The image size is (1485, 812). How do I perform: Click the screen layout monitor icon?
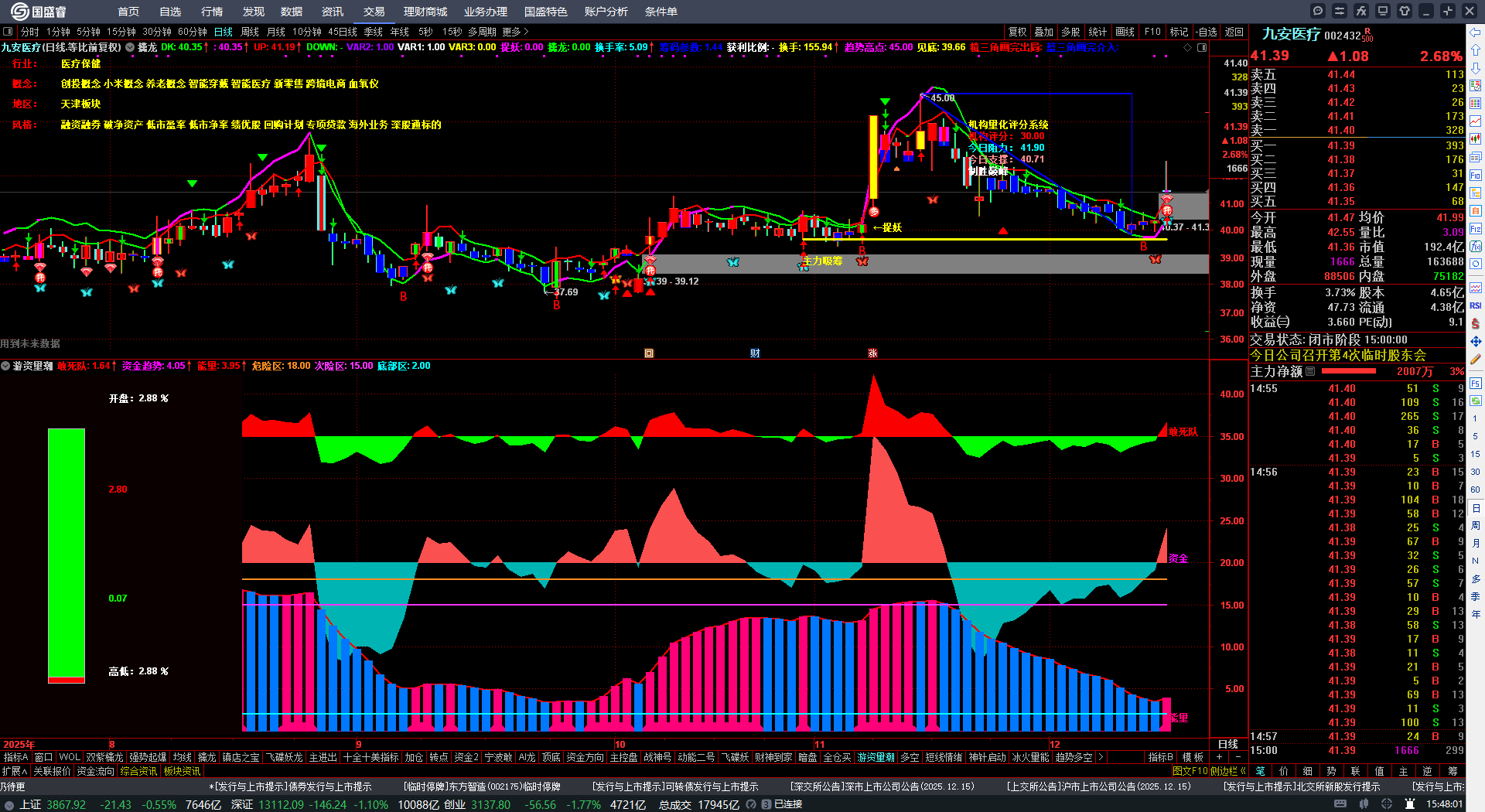pyautogui.click(x=1383, y=11)
